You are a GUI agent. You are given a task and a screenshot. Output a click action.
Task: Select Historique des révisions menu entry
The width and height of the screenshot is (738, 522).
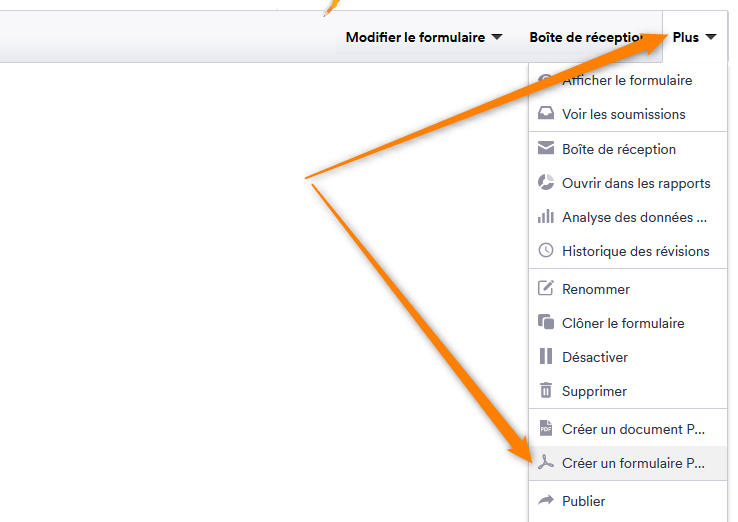point(628,251)
